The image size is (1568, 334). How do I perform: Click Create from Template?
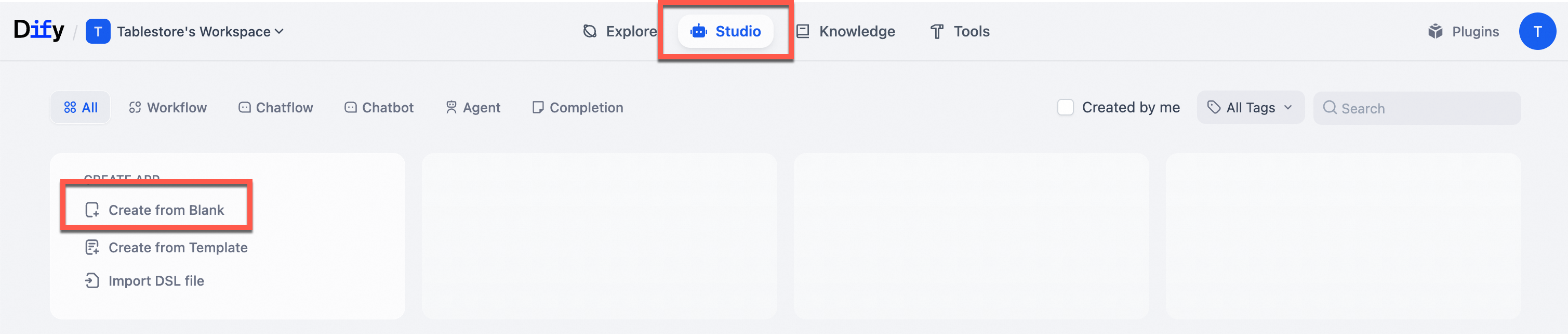pos(178,248)
